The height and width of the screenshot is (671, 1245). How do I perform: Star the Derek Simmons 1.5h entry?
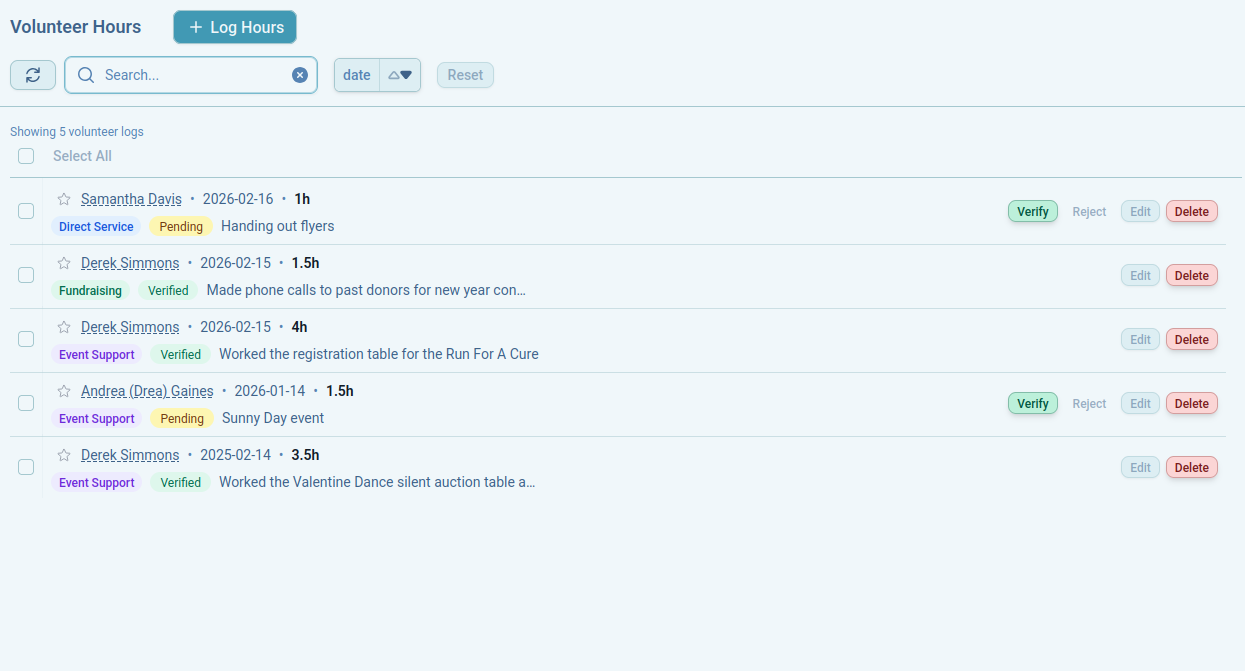coord(64,263)
